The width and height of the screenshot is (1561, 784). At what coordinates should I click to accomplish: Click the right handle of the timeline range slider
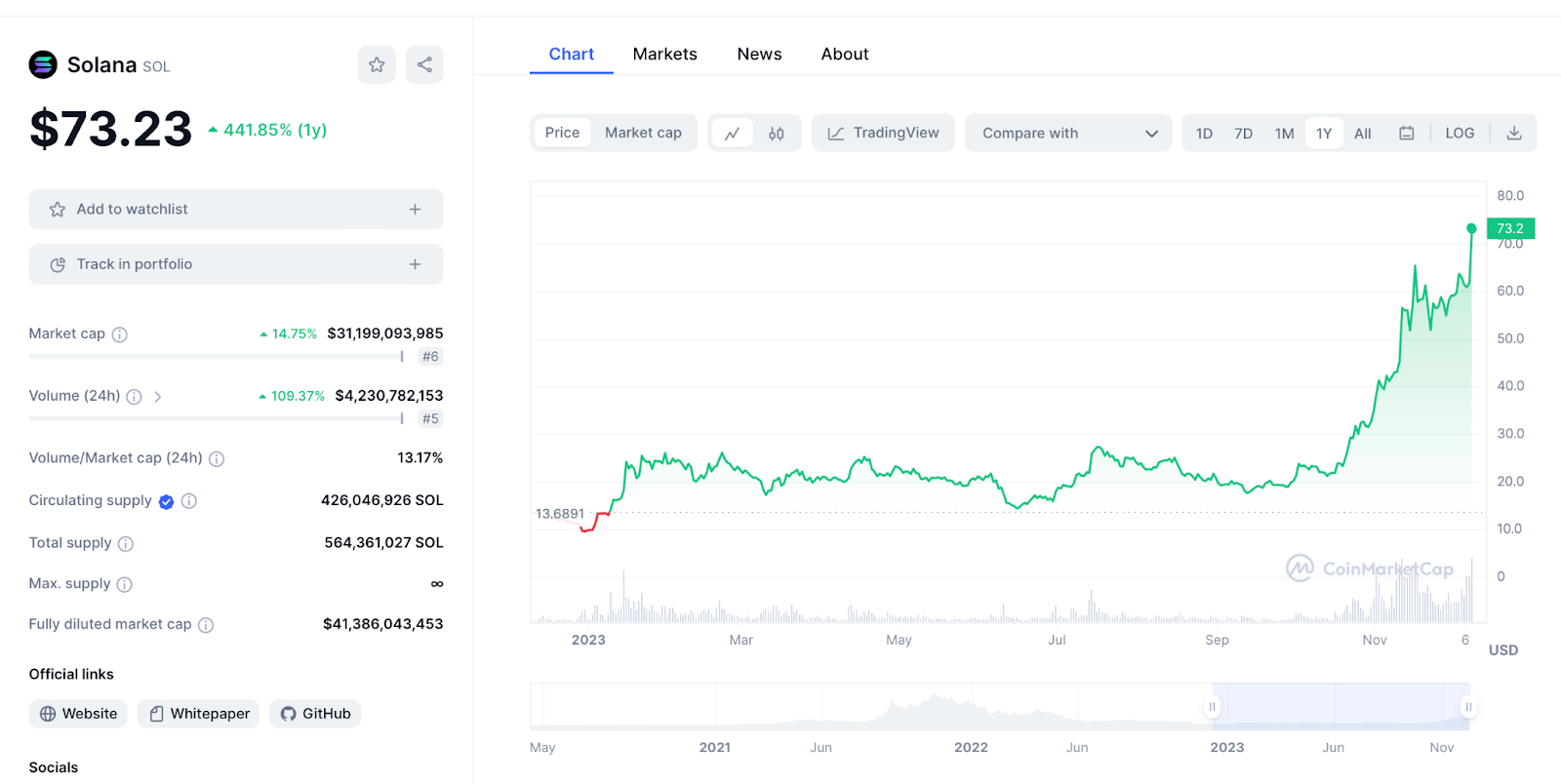click(1468, 707)
